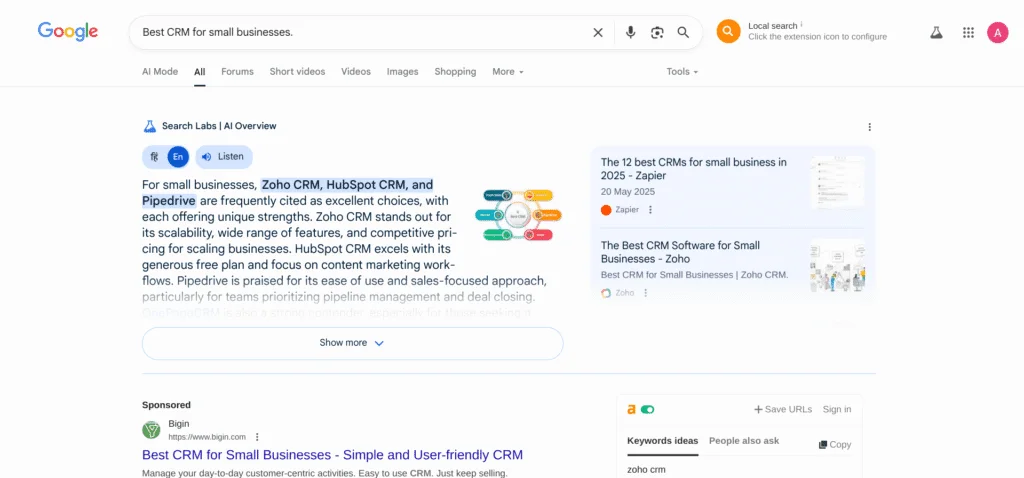Open the Google apps grid
Screen dimensions: 1024x478
pos(968,32)
